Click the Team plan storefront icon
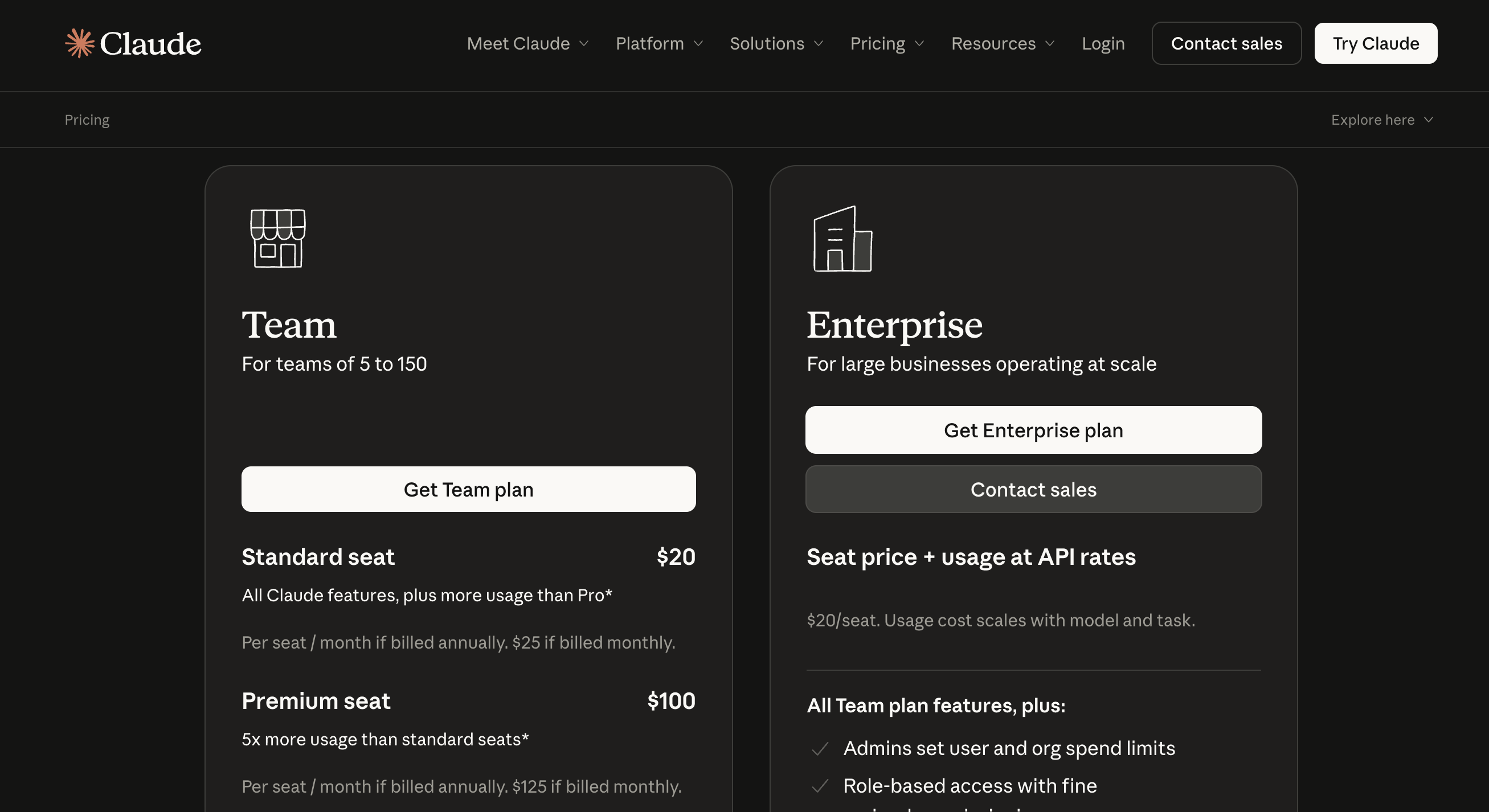This screenshot has height=812, width=1489. tap(277, 238)
